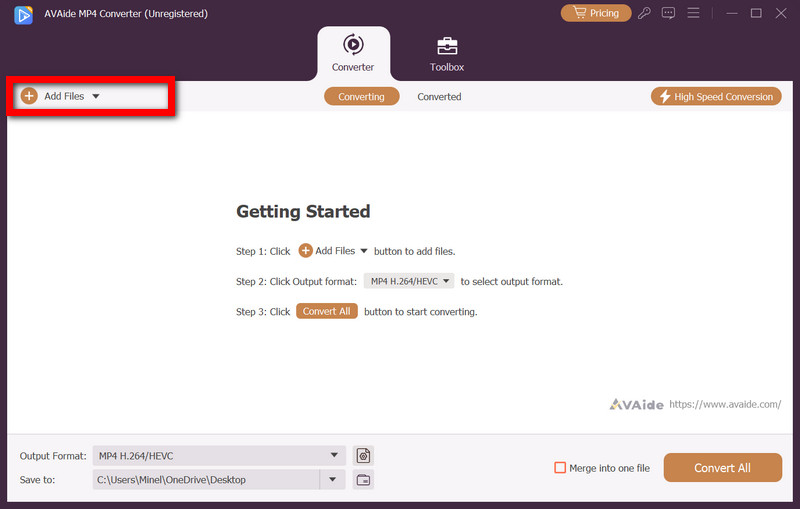Open the feedback chat icon

point(668,13)
